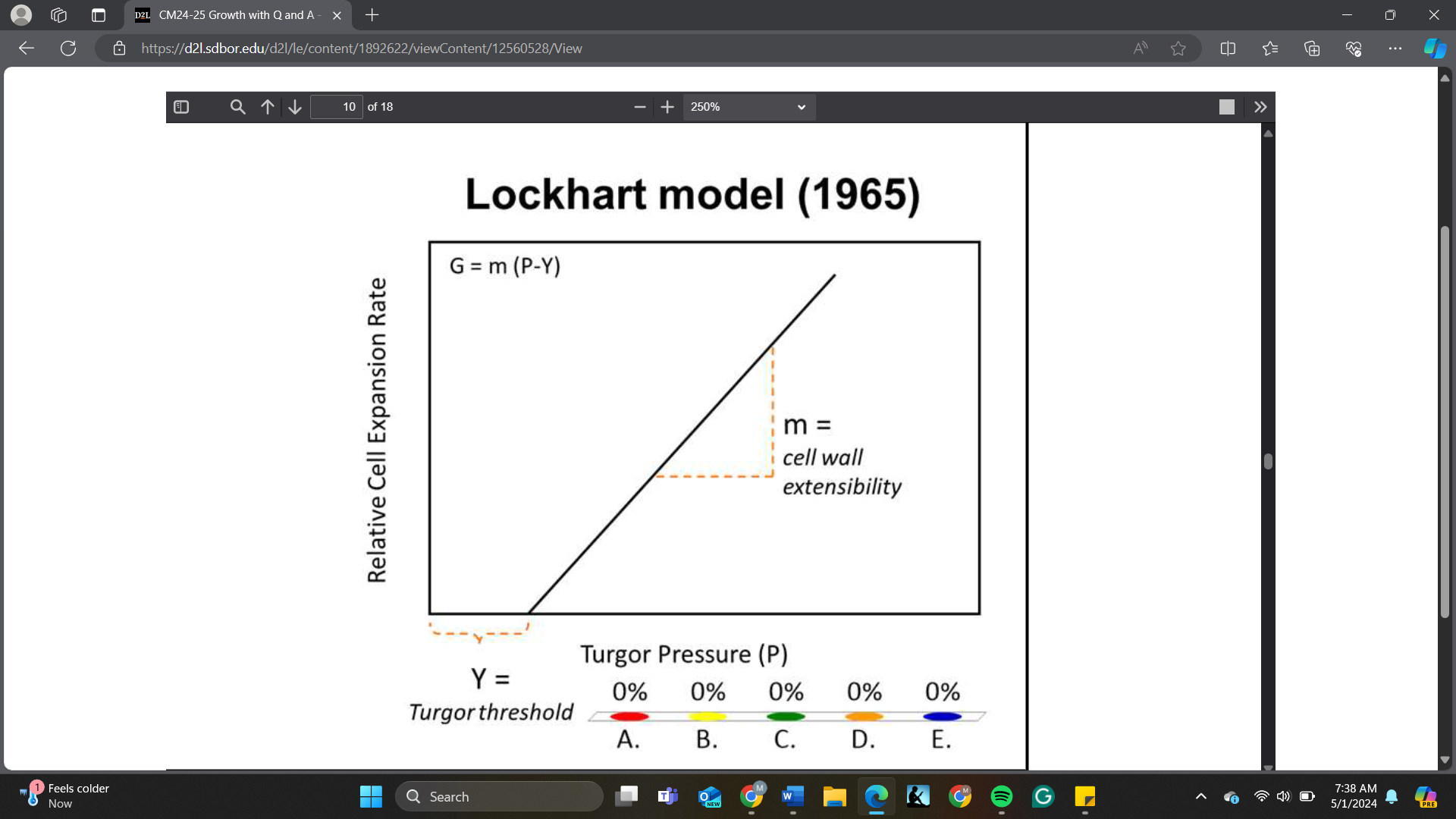Viewport: 1456px width, 819px height.
Task: Open tab actions menu
Action: click(x=99, y=14)
